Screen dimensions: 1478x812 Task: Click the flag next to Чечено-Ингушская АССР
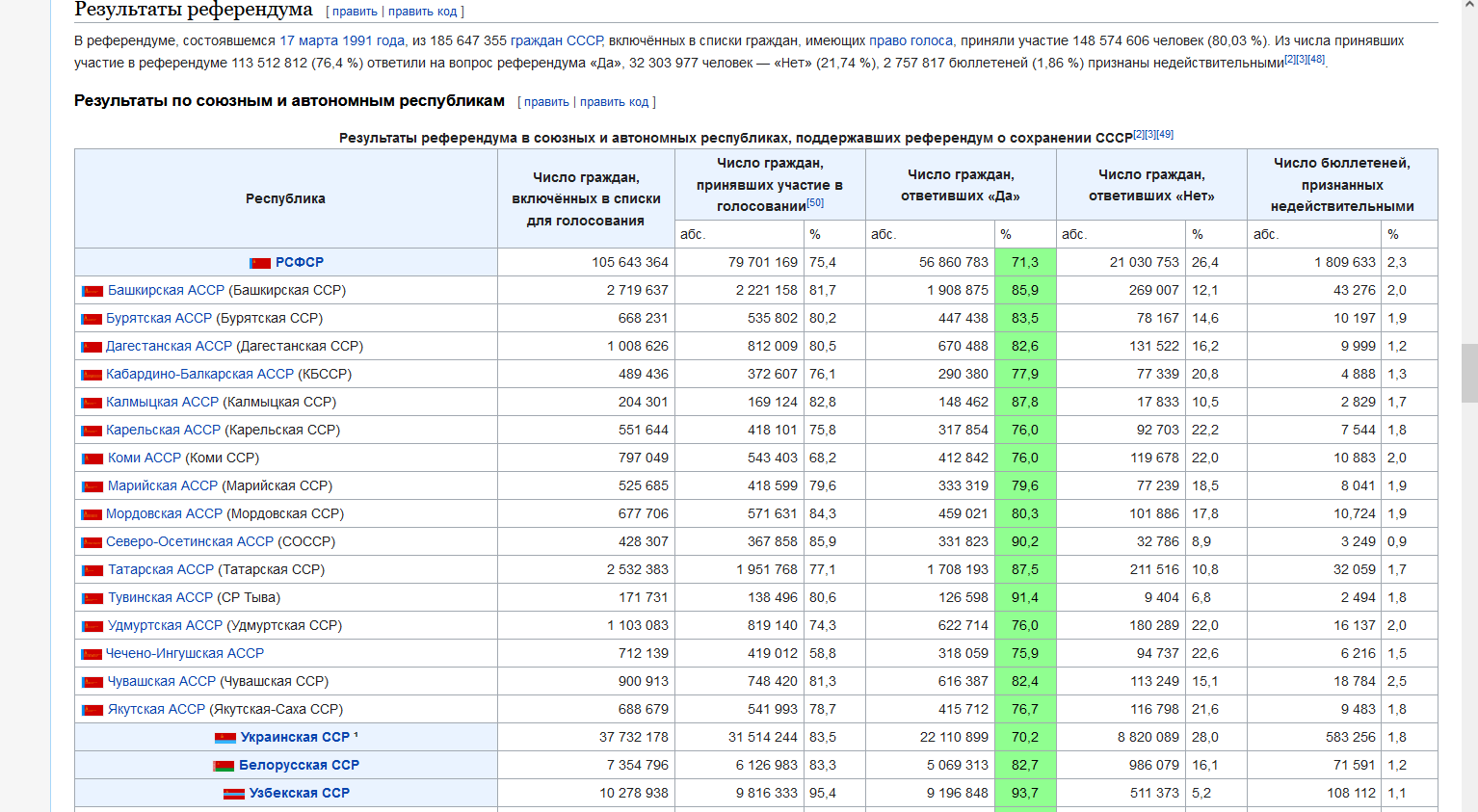point(92,654)
